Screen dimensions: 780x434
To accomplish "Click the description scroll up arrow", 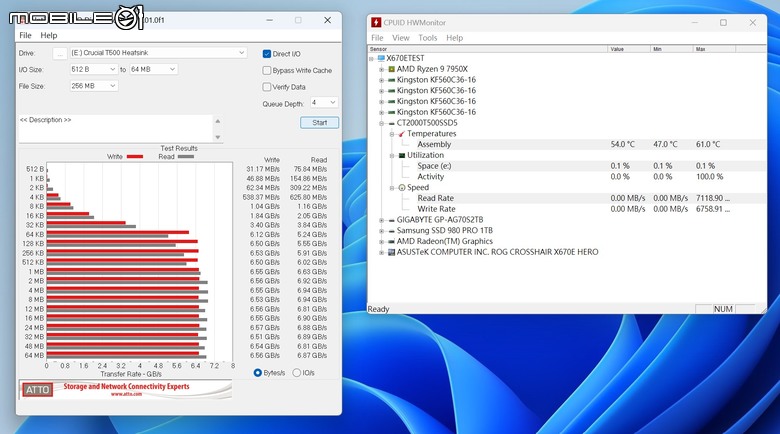I will coord(217,121).
